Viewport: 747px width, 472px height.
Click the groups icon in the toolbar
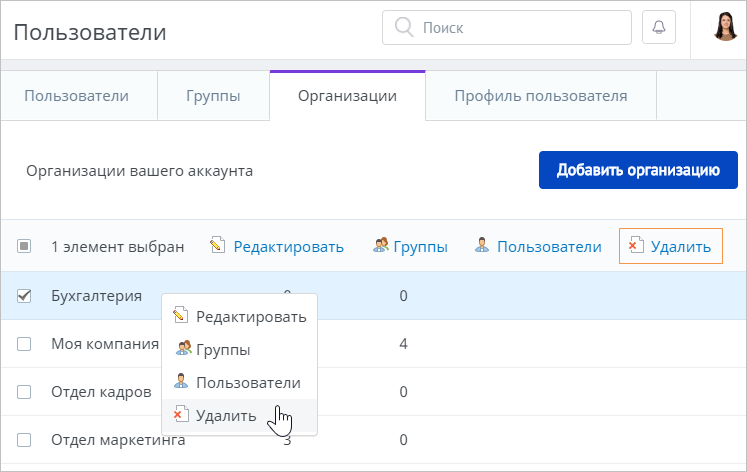[381, 245]
